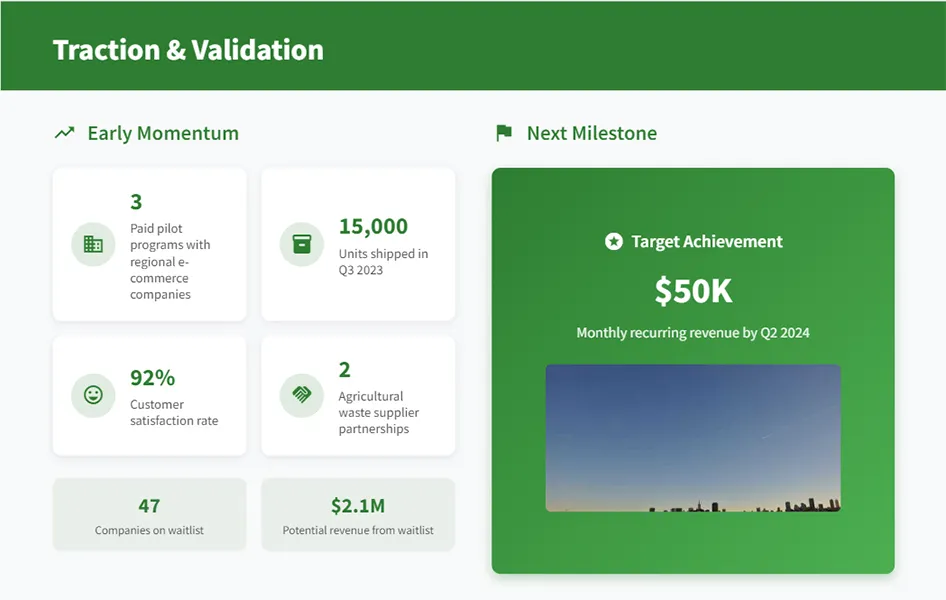Viewport: 946px width, 600px height.
Task: Select the 15,000 units shipped stat card
Action: pos(358,243)
